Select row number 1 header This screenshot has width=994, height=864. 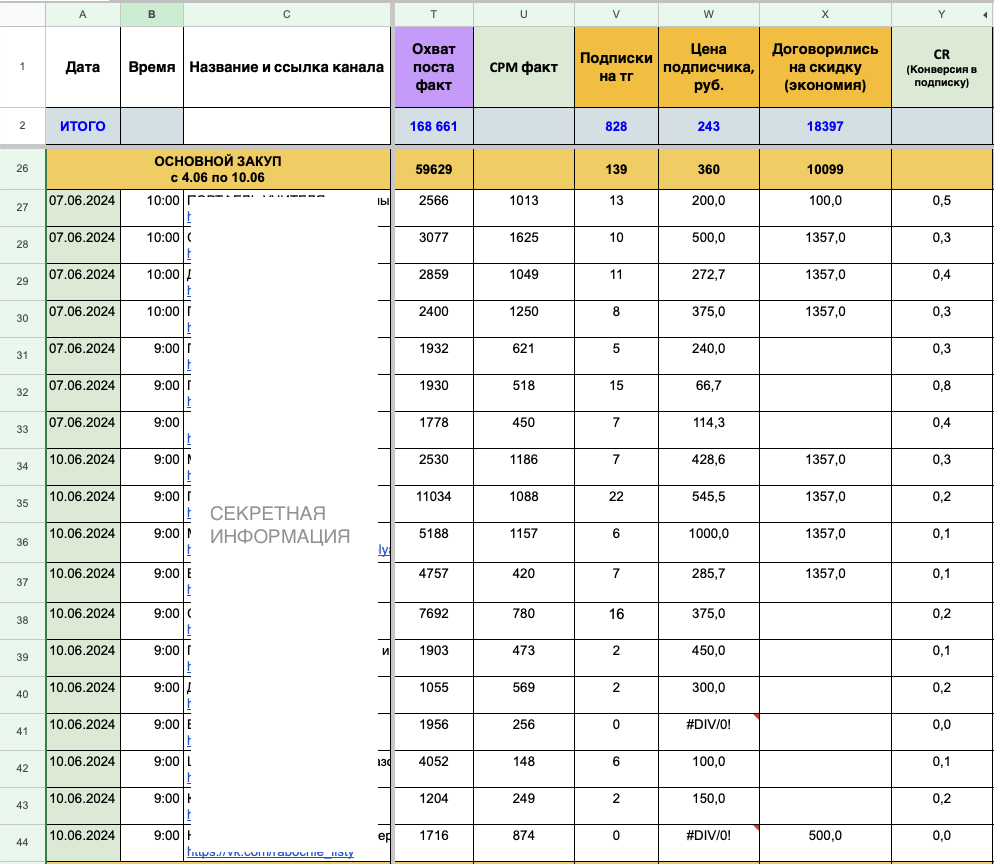tap(22, 67)
